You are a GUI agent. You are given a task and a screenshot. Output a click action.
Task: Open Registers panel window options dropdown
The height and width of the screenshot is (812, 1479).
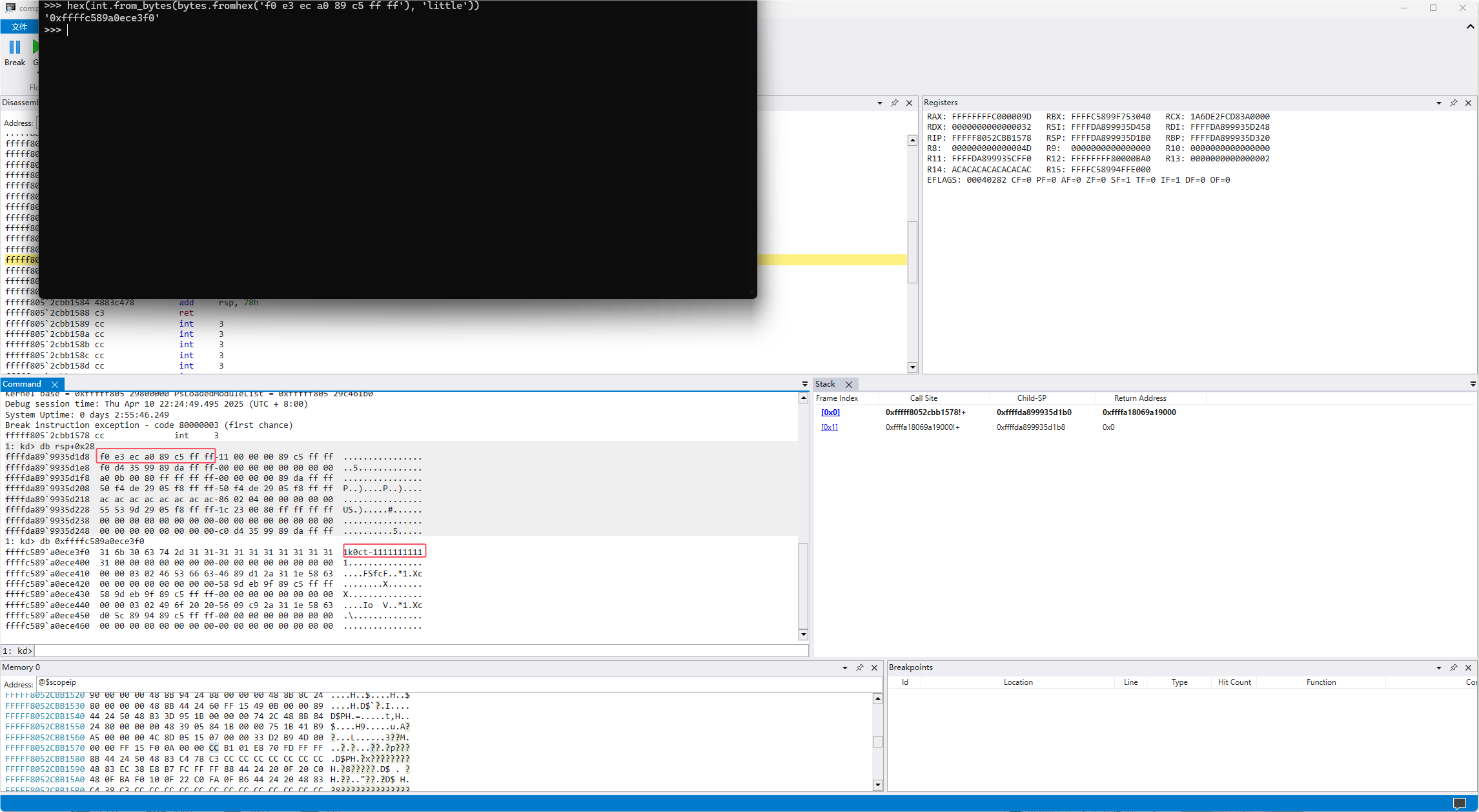(x=1438, y=103)
